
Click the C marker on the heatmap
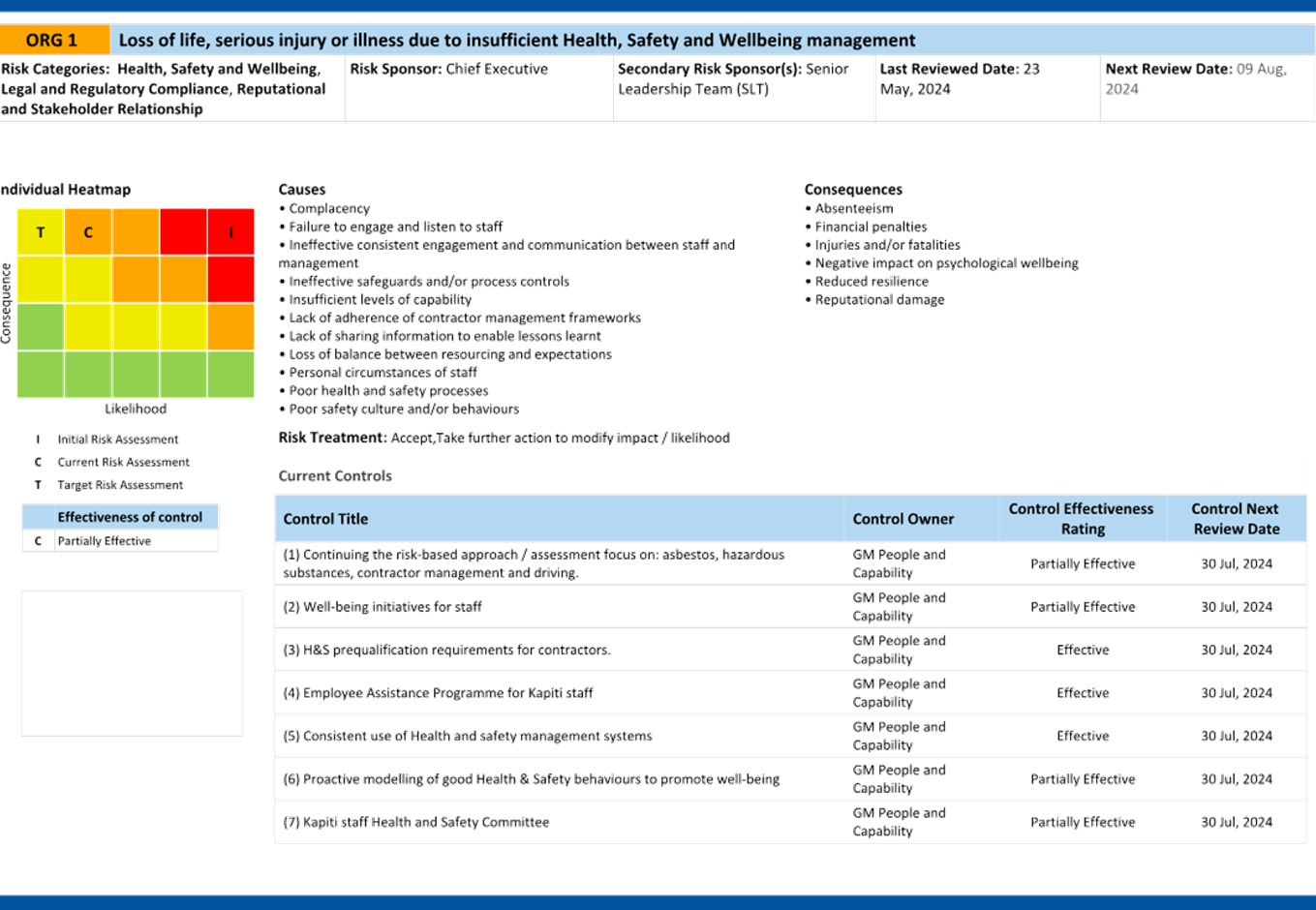point(88,232)
